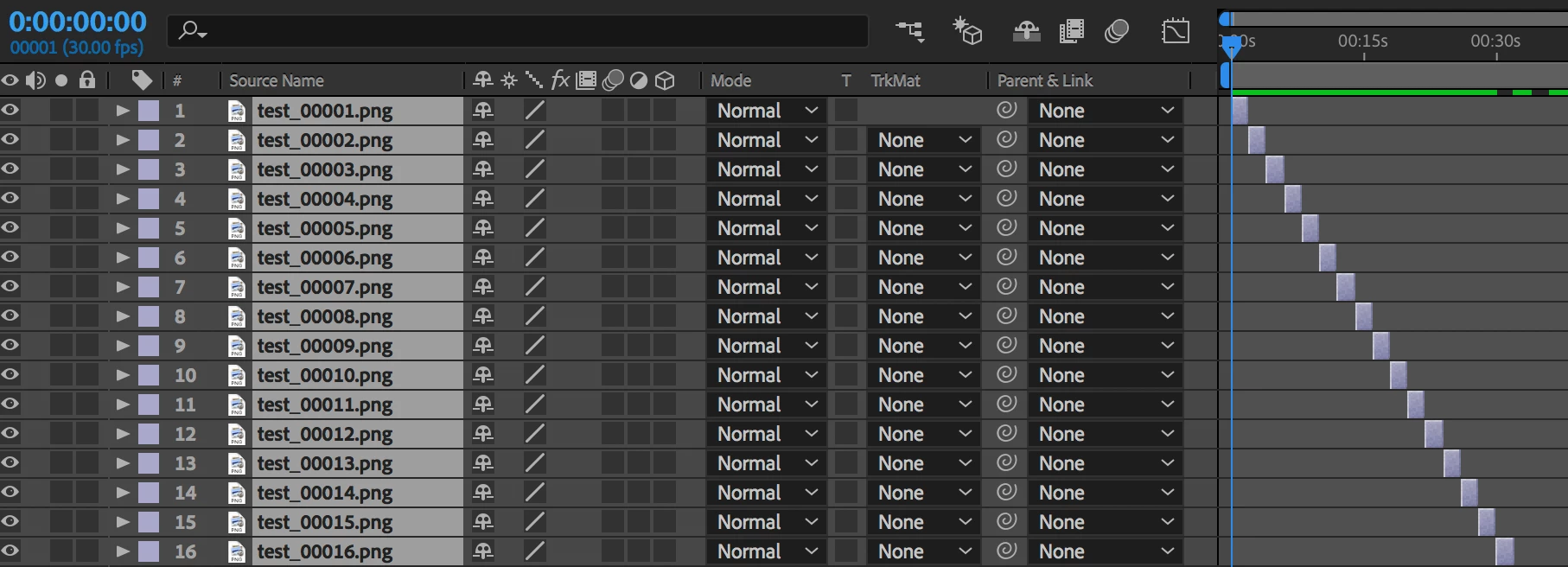Open the Graph Editor
Image resolution: width=1568 pixels, height=567 pixels.
(x=1176, y=31)
